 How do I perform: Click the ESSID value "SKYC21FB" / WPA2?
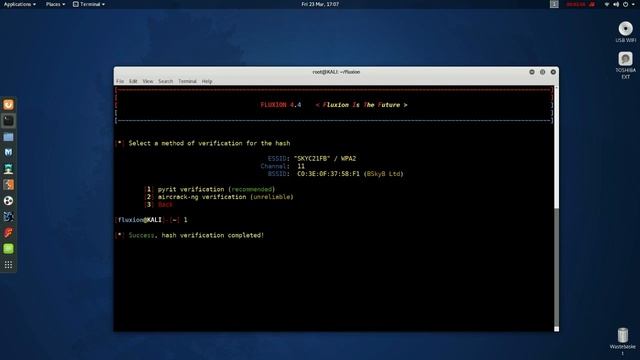tap(325, 158)
